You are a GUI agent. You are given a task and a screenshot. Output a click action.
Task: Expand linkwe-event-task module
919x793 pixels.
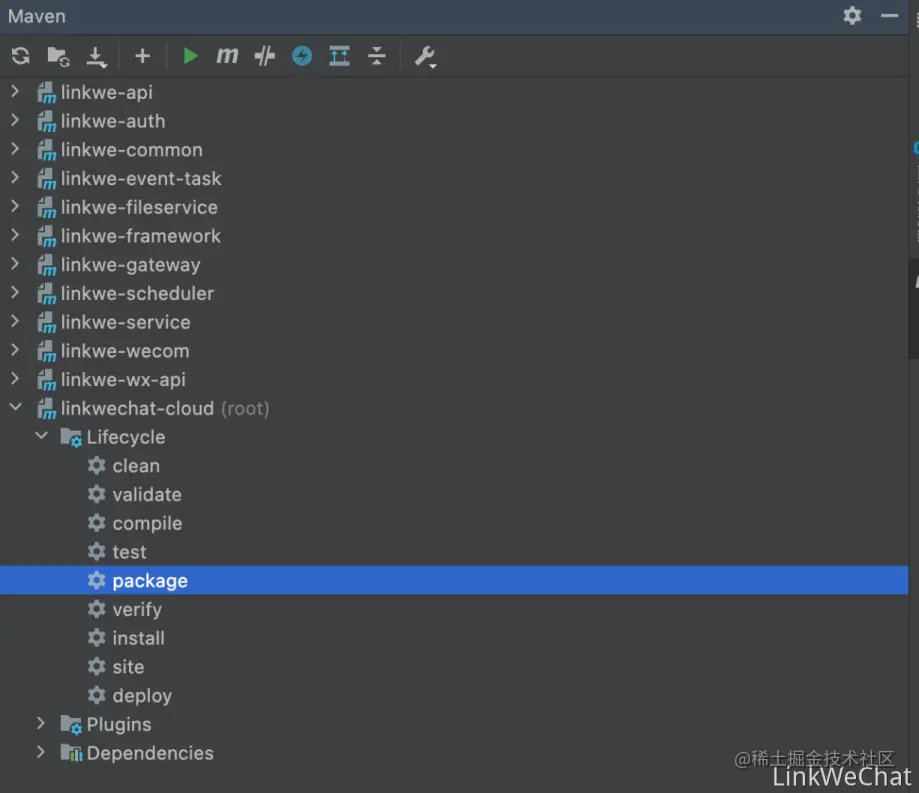coord(15,178)
